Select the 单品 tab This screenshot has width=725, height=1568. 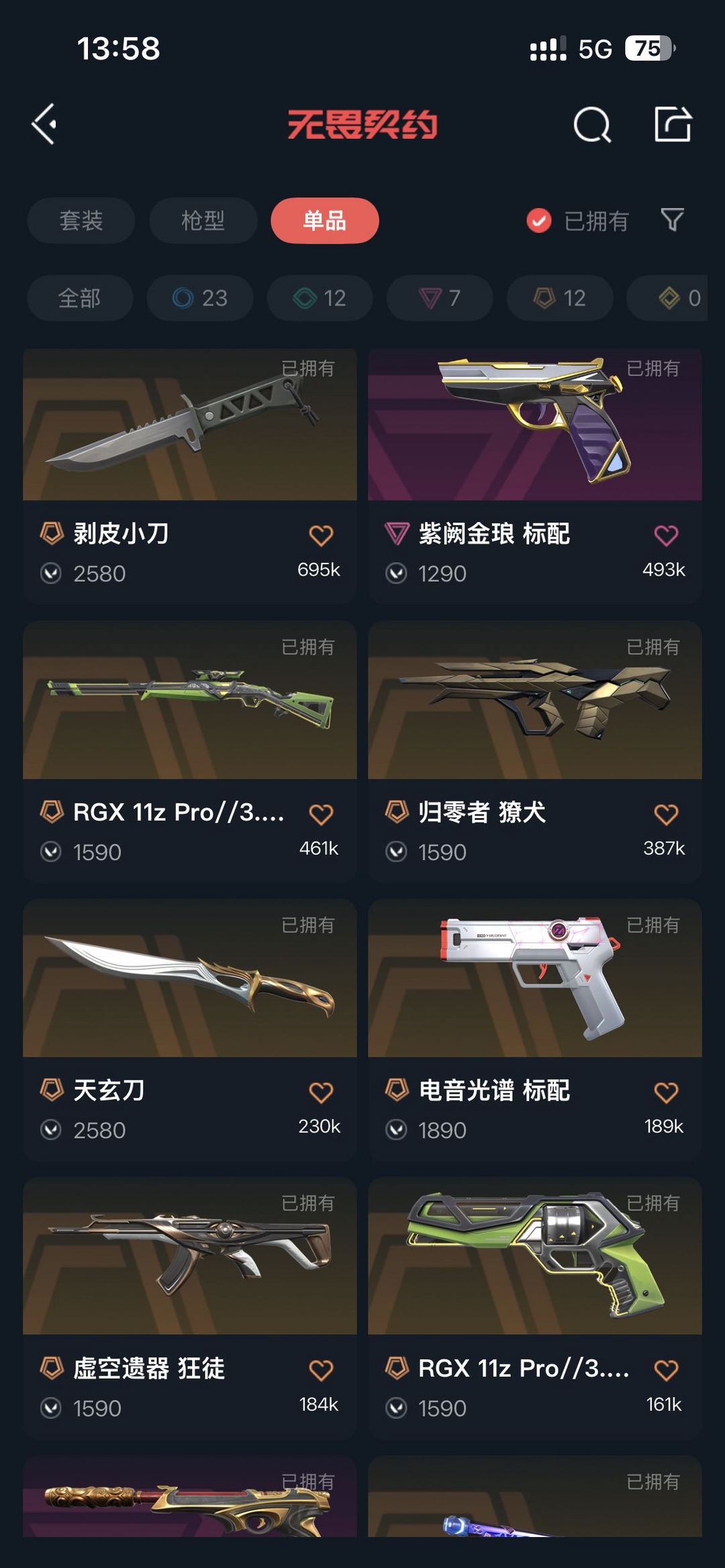click(x=325, y=220)
